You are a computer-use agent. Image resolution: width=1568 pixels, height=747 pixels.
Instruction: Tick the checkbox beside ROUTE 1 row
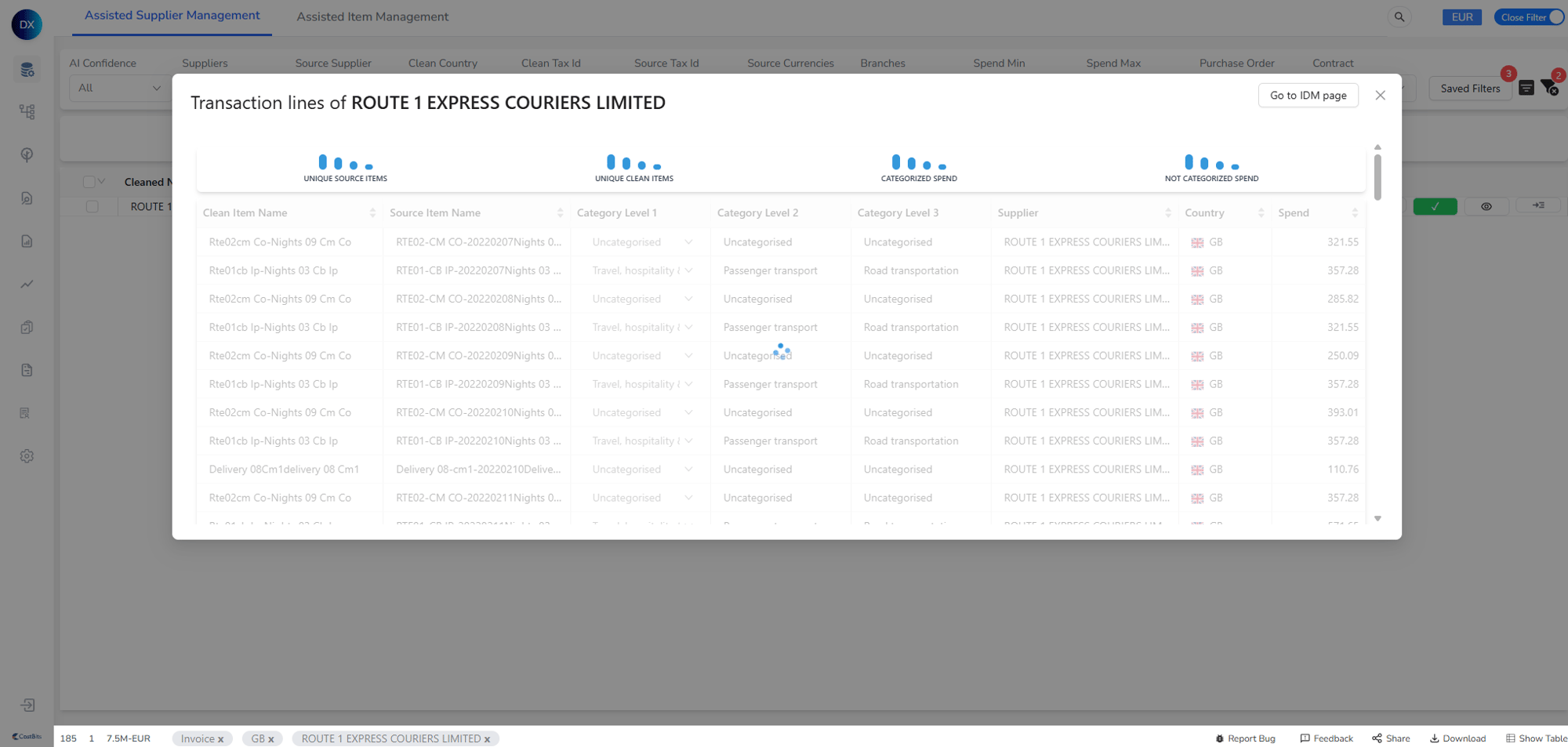click(x=92, y=207)
